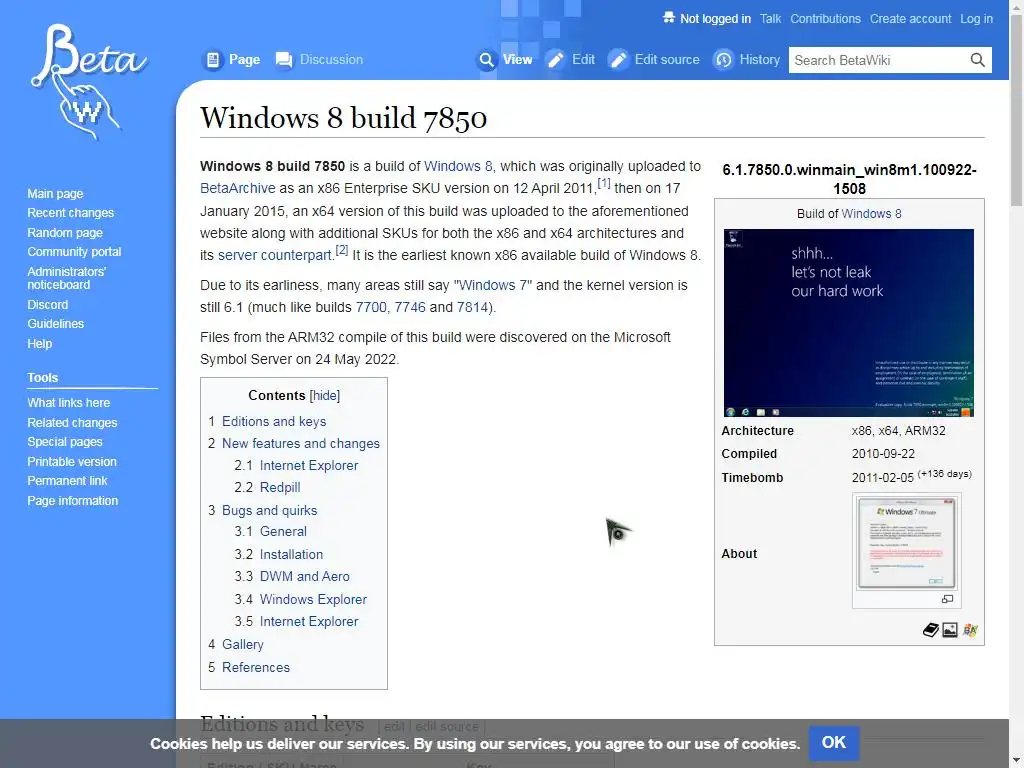Click the Page tab icon
The width and height of the screenshot is (1024, 768).
point(213,60)
